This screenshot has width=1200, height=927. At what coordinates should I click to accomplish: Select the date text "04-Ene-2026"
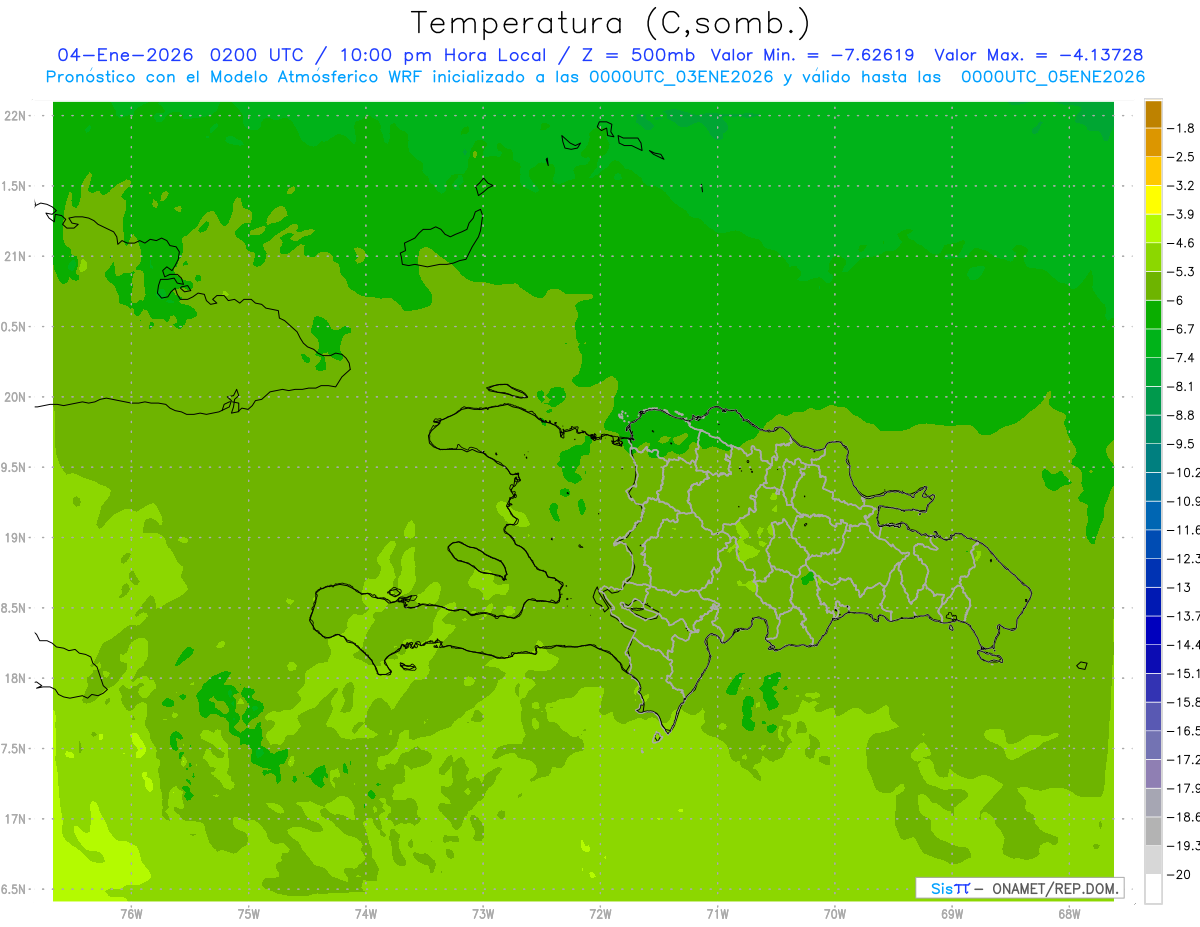124,55
